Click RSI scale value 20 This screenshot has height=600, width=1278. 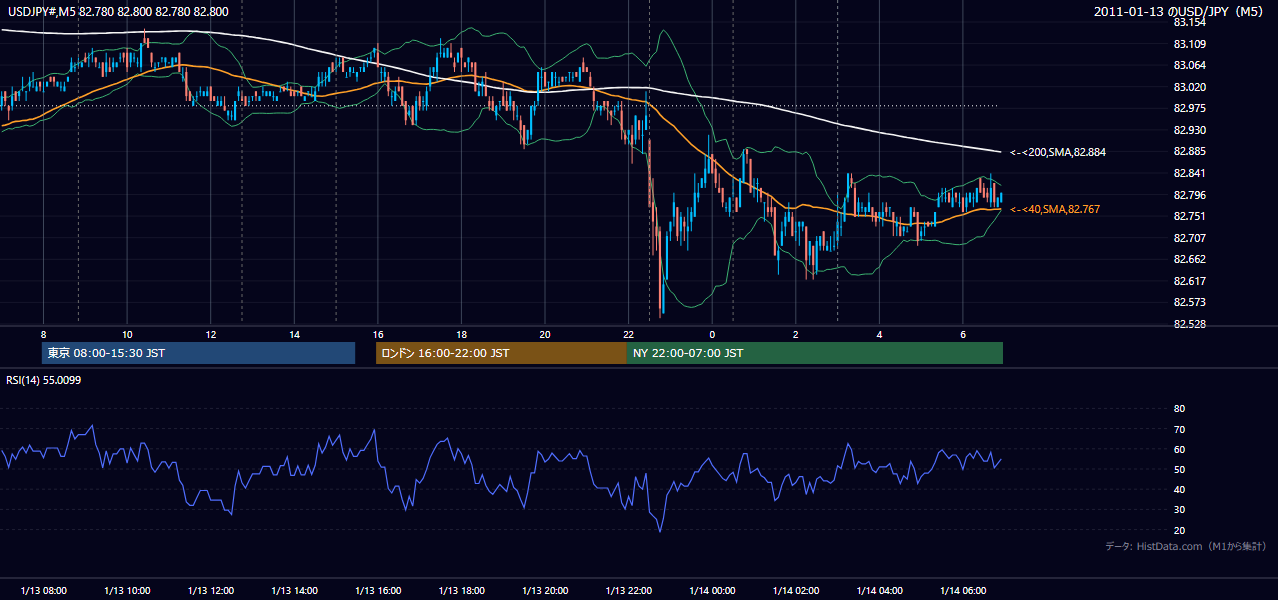[1179, 530]
